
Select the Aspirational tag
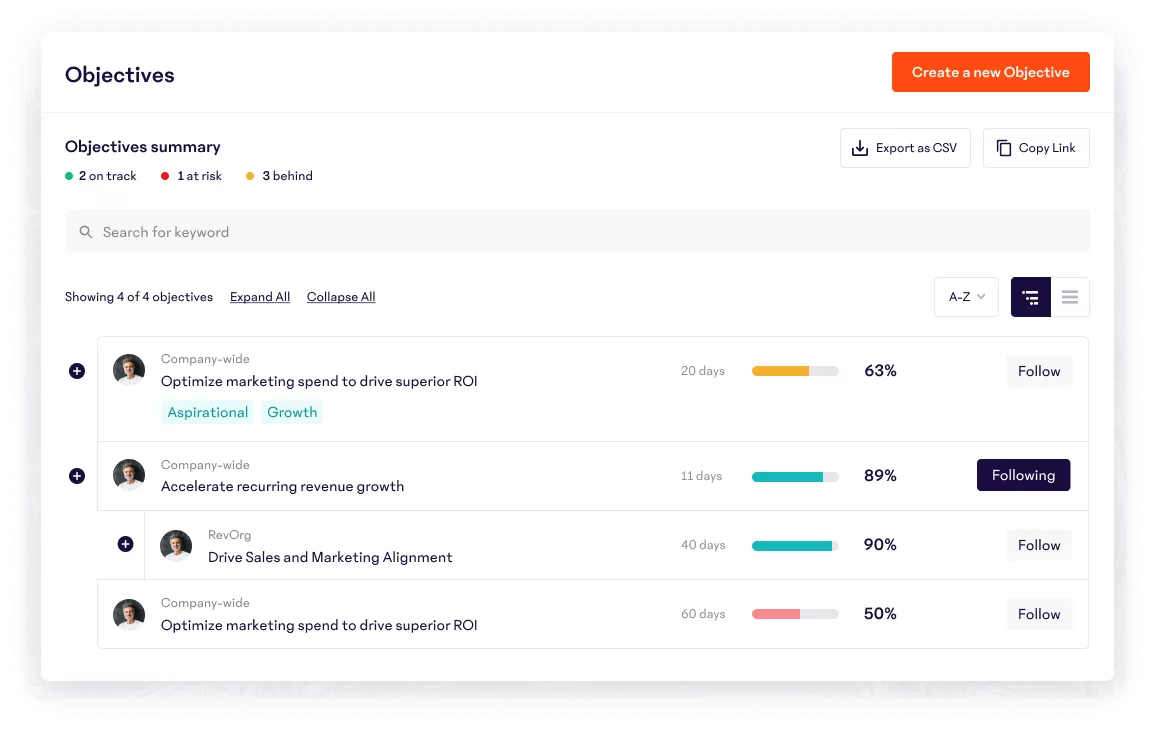[207, 412]
